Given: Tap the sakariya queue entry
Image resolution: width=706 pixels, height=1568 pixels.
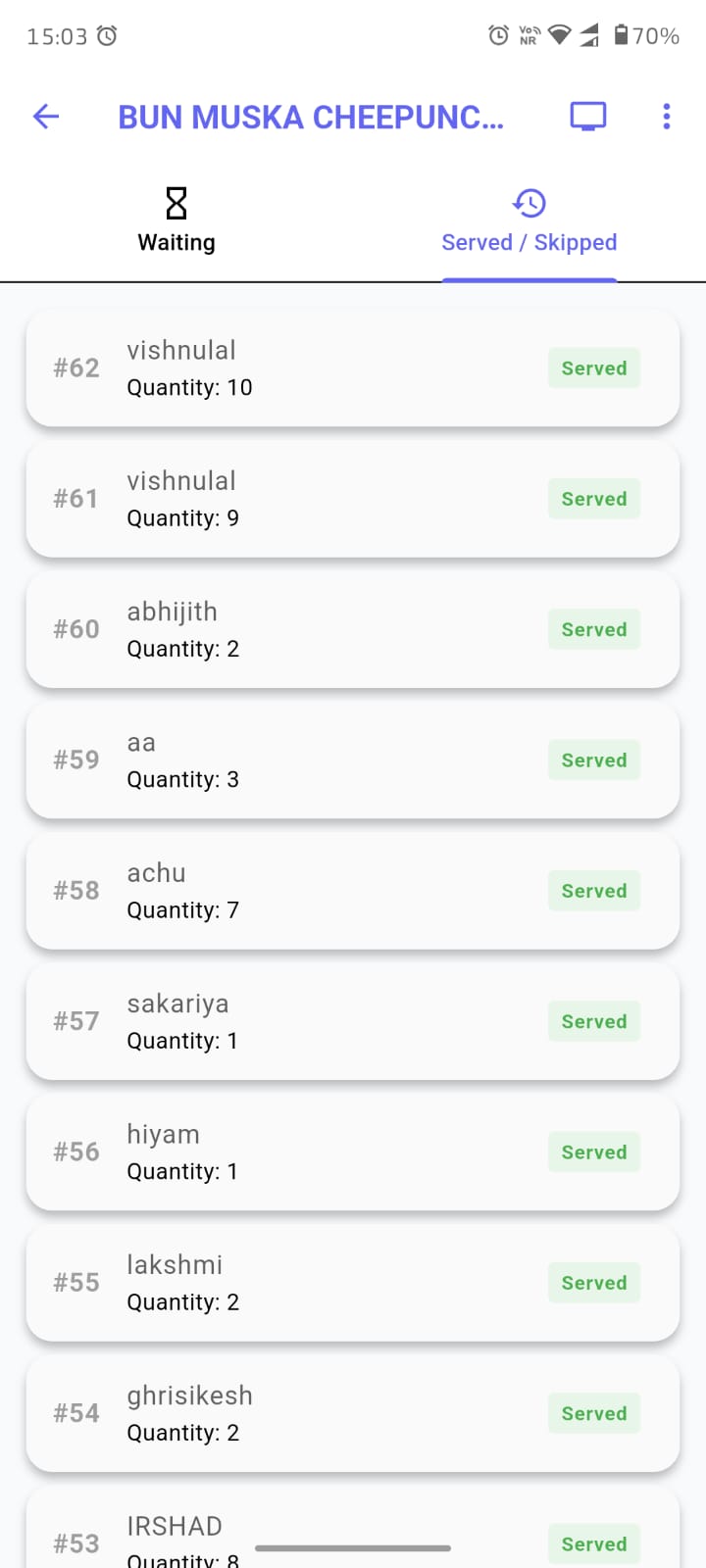Looking at the screenshot, I should point(294,1021).
